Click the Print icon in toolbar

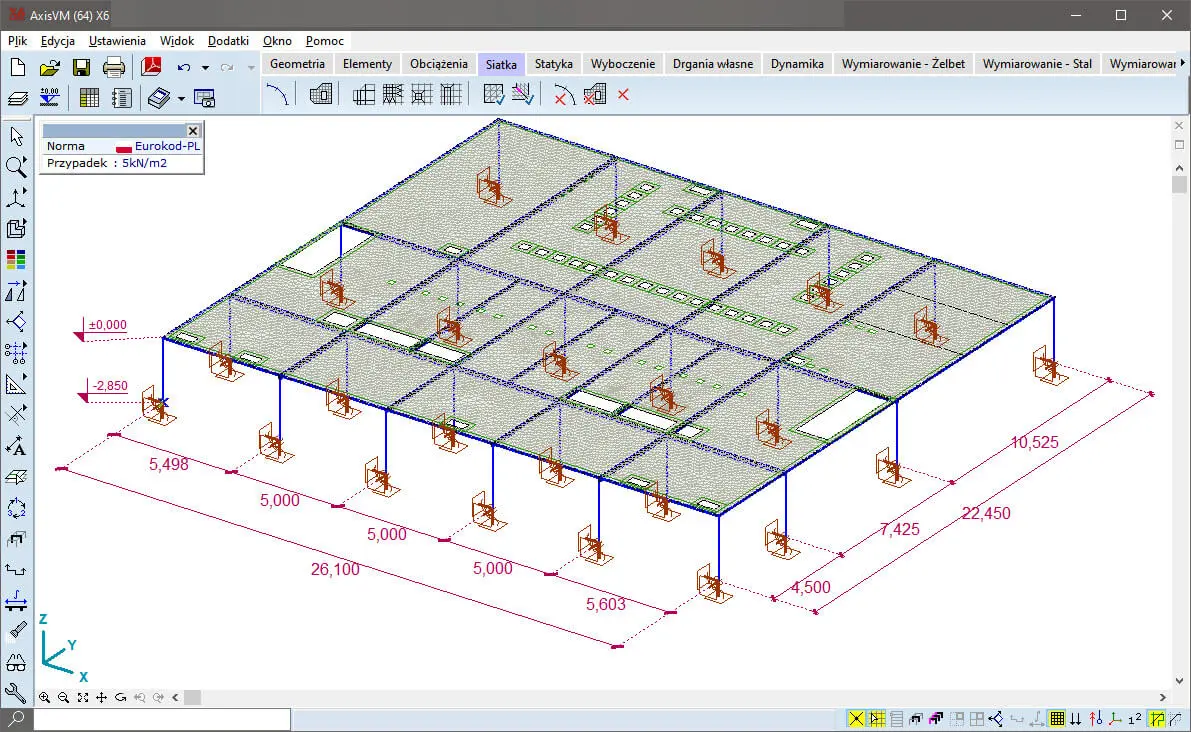click(x=114, y=68)
